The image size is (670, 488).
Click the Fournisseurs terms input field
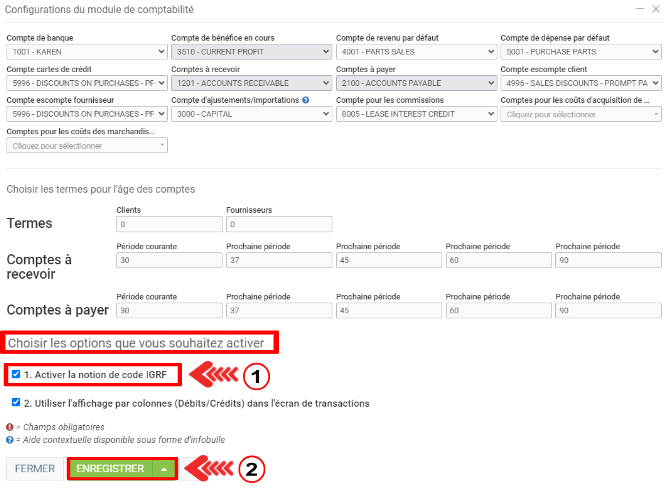pos(278,225)
